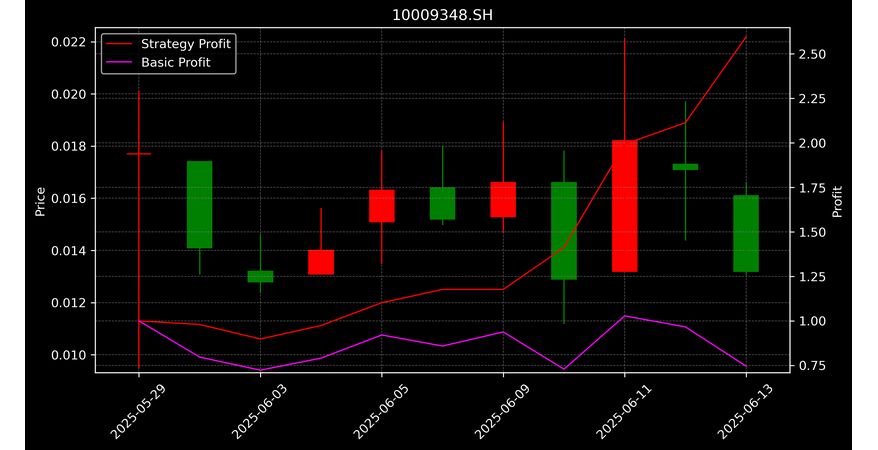This screenshot has width=878, height=450.
Task: Click the 2.50 profit tick label
Action: tap(810, 54)
